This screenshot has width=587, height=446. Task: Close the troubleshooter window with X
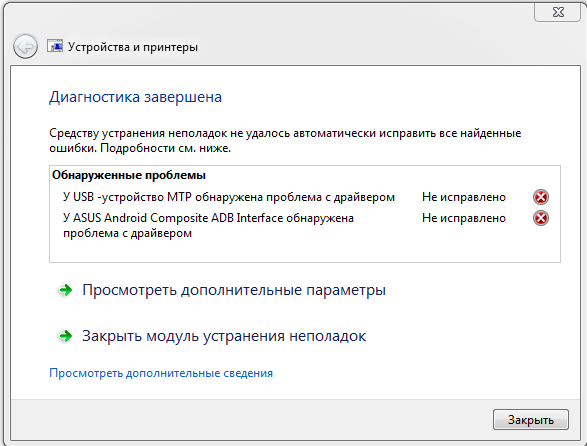point(558,12)
